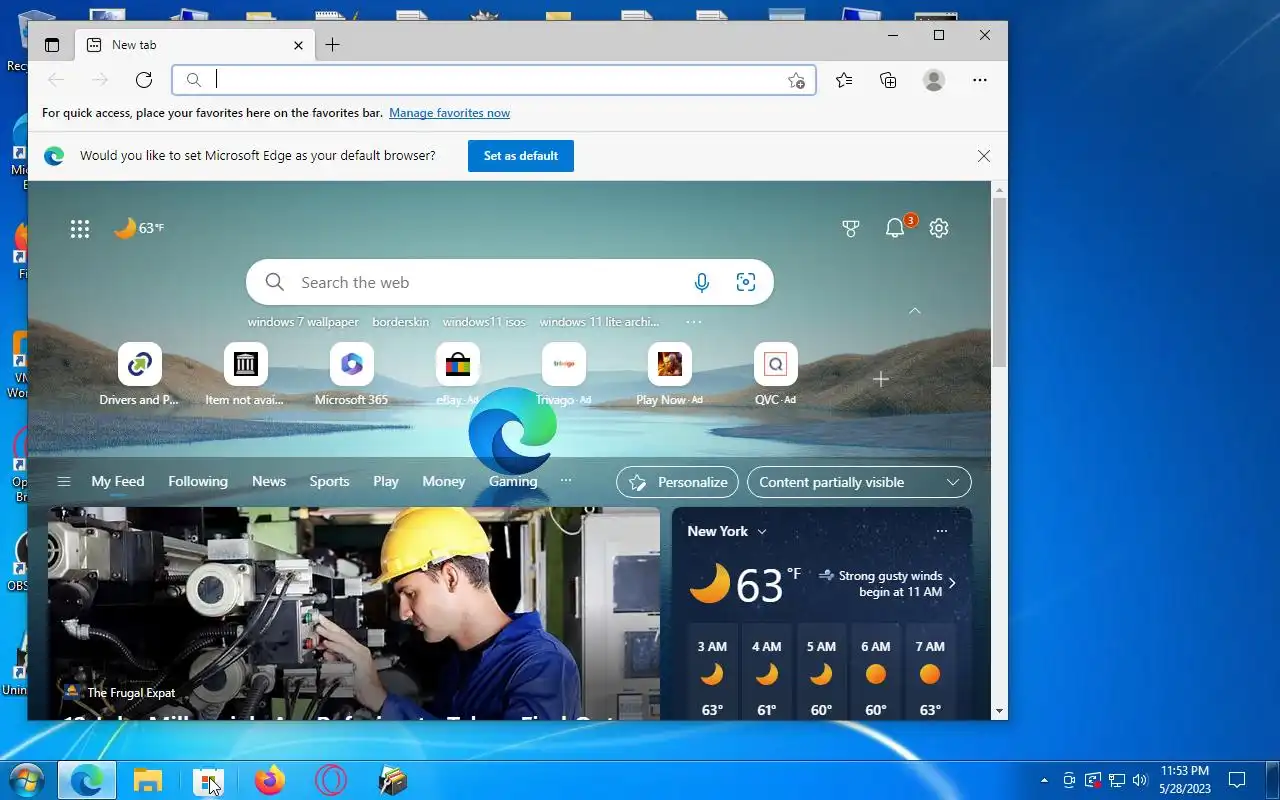1280x800 pixels.
Task: Open Drivers and P... quick link
Action: pyautogui.click(x=139, y=375)
